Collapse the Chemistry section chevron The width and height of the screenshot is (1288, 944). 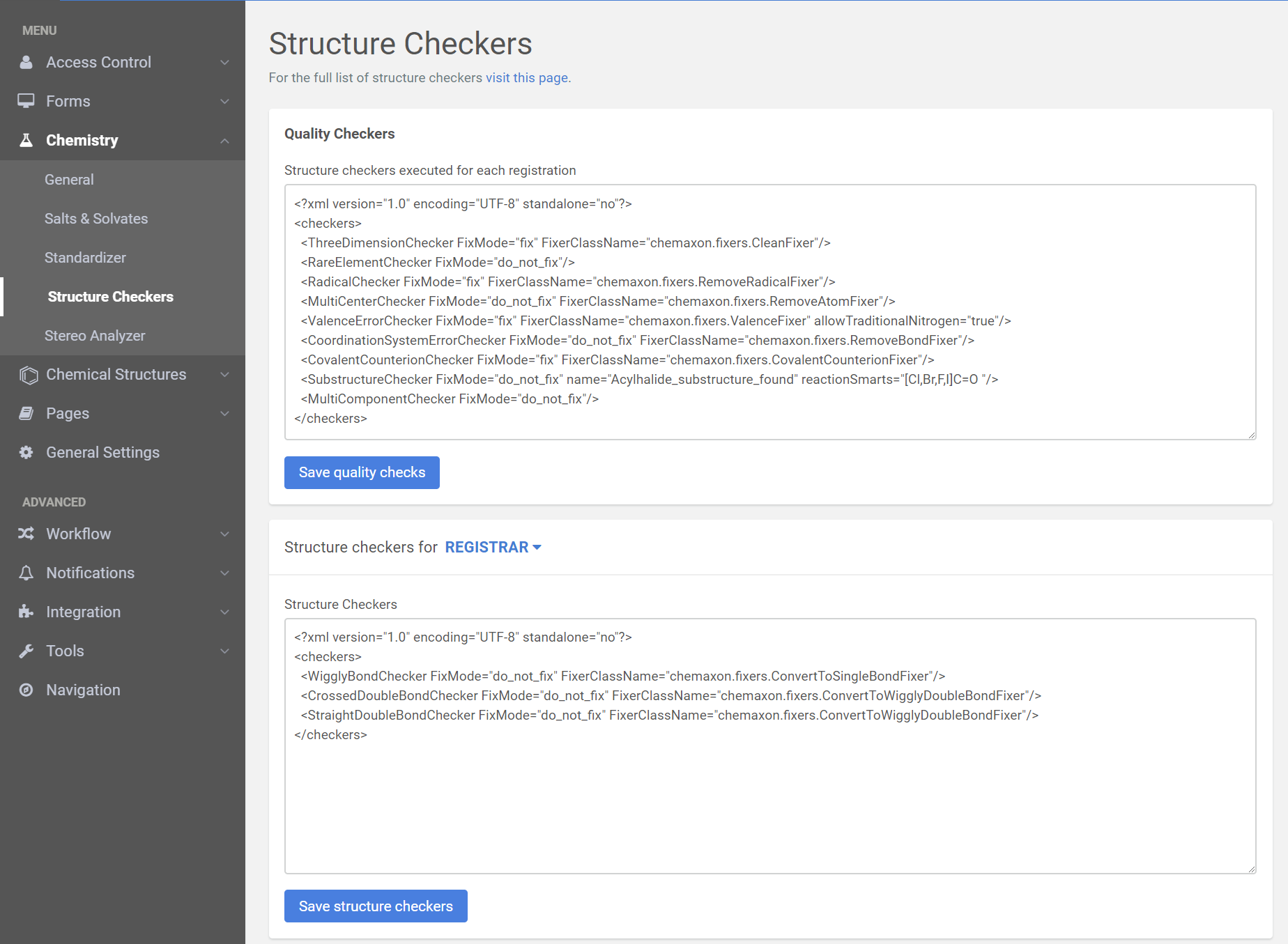[x=224, y=140]
